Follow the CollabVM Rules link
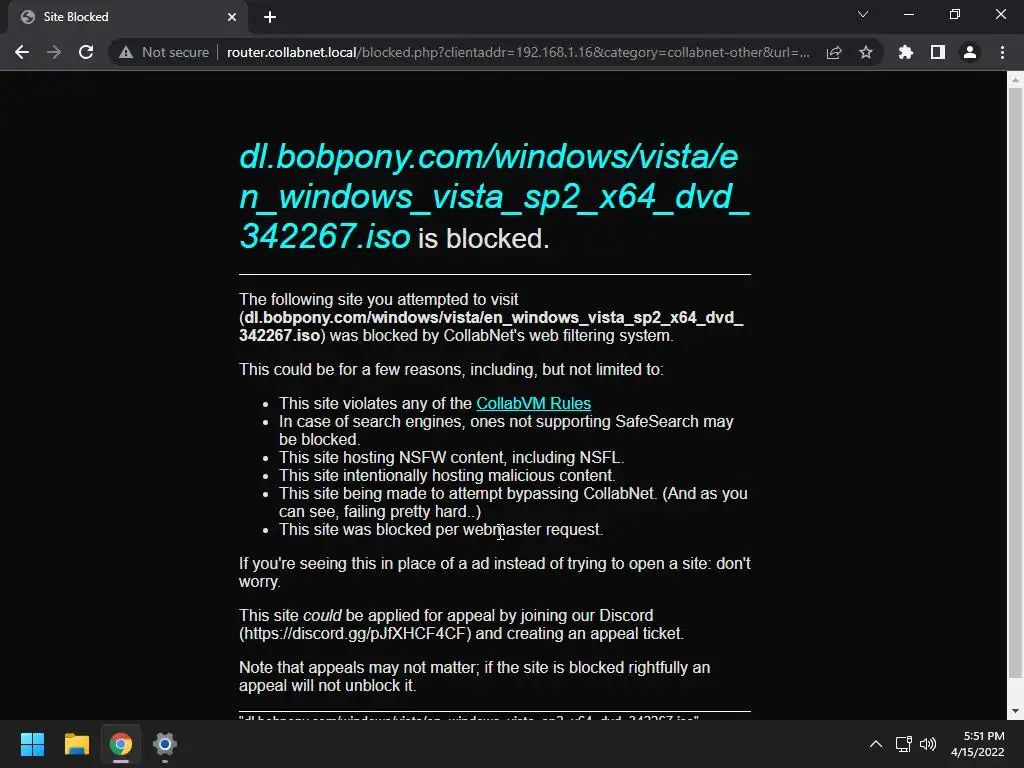Screen dimensions: 1024x768 pyautogui.click(x=534, y=404)
